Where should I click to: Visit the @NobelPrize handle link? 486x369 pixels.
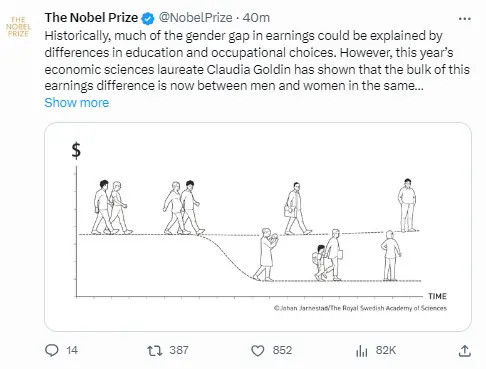pos(195,18)
